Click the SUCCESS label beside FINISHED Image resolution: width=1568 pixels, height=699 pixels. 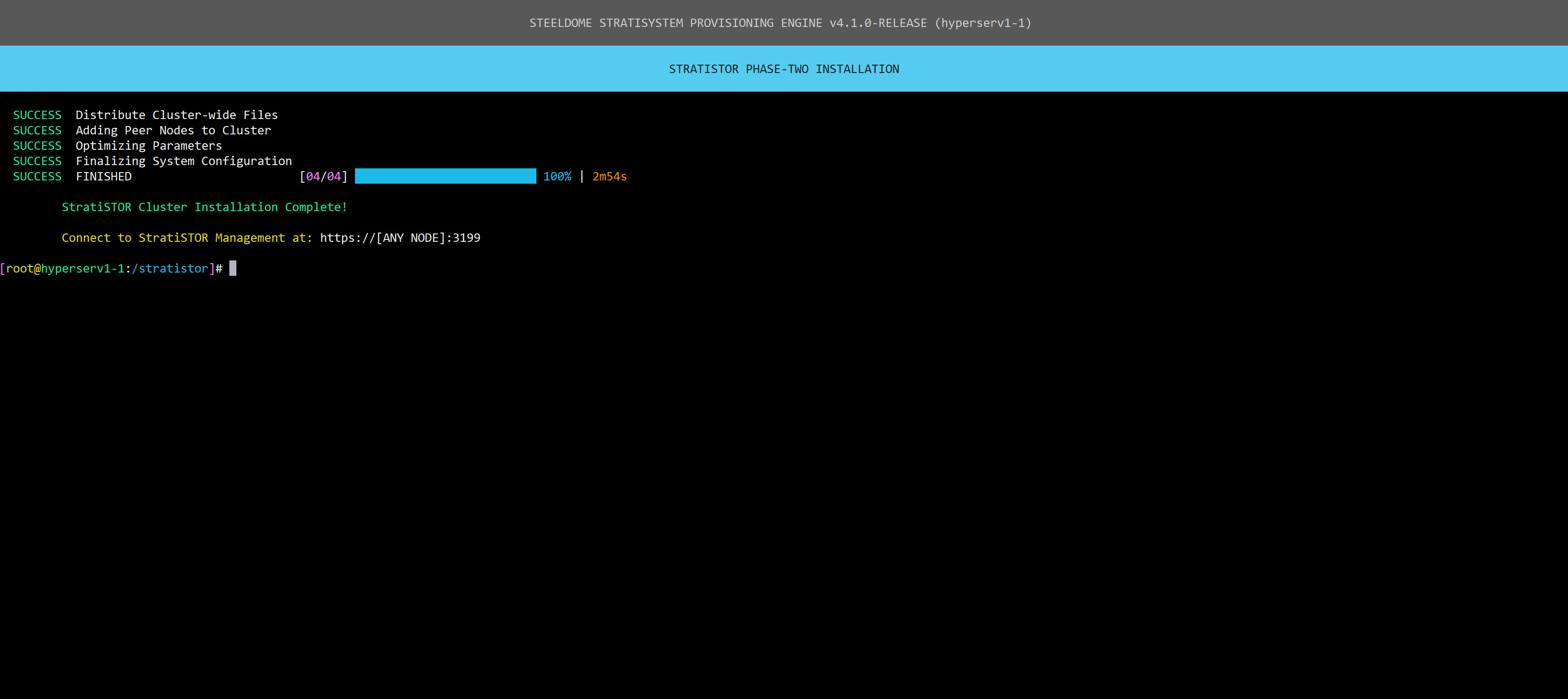(37, 176)
